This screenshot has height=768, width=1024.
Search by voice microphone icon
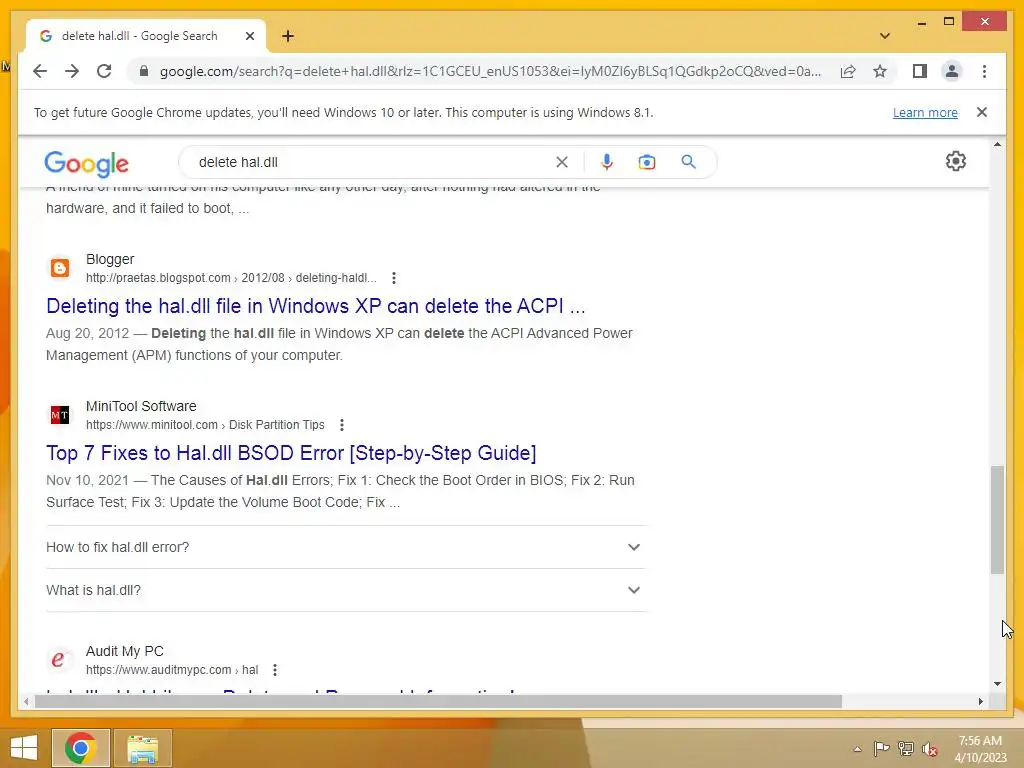click(x=607, y=162)
